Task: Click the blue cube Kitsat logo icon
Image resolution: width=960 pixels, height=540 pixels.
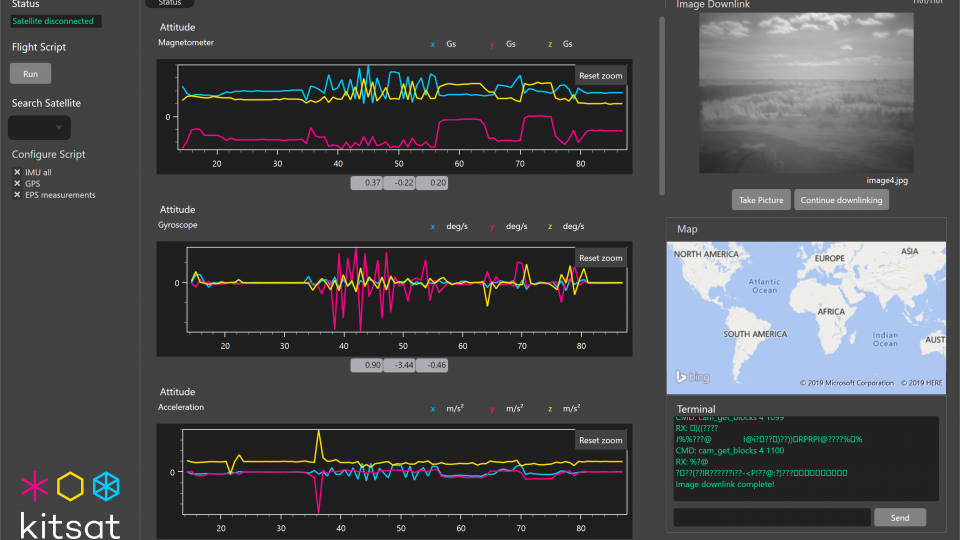Action: [106, 486]
